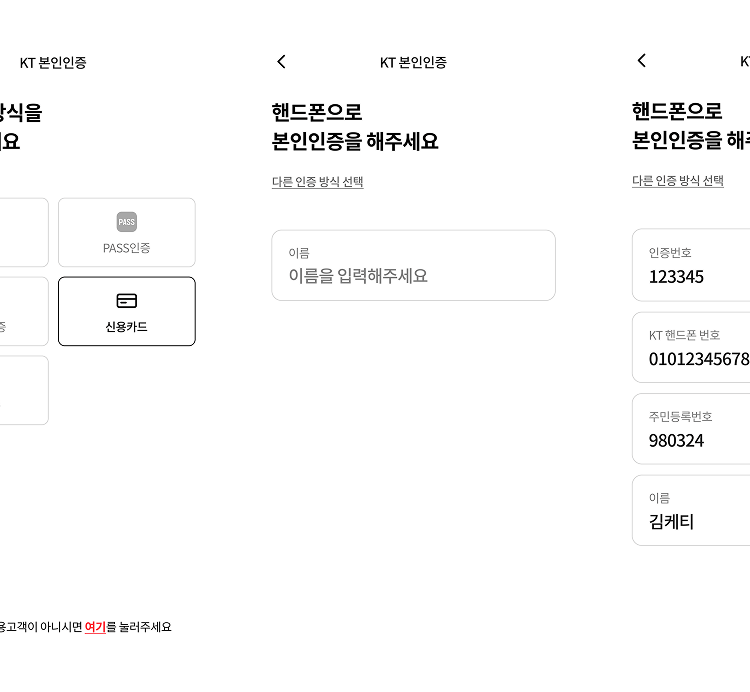Open 다른 인증 방식 선택 above empty name field
This screenshot has height=692, width=750.
318,182
